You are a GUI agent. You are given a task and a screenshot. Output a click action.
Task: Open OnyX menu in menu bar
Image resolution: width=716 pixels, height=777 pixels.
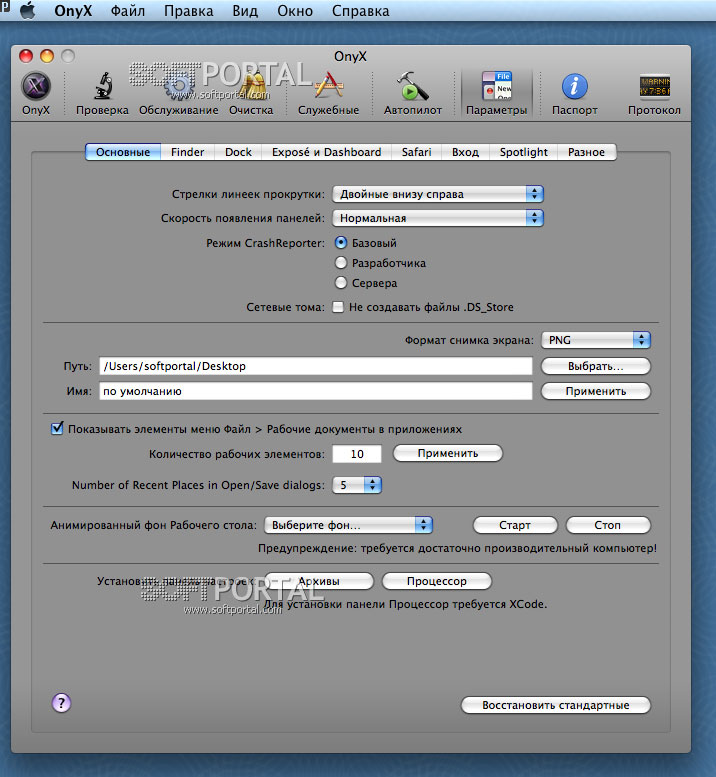tap(73, 10)
